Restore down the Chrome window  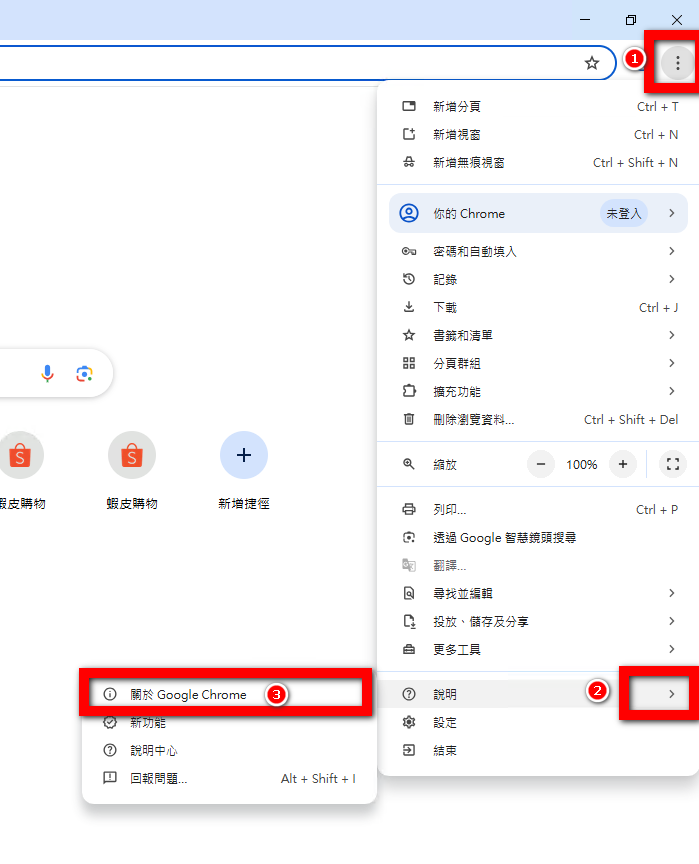[x=631, y=20]
